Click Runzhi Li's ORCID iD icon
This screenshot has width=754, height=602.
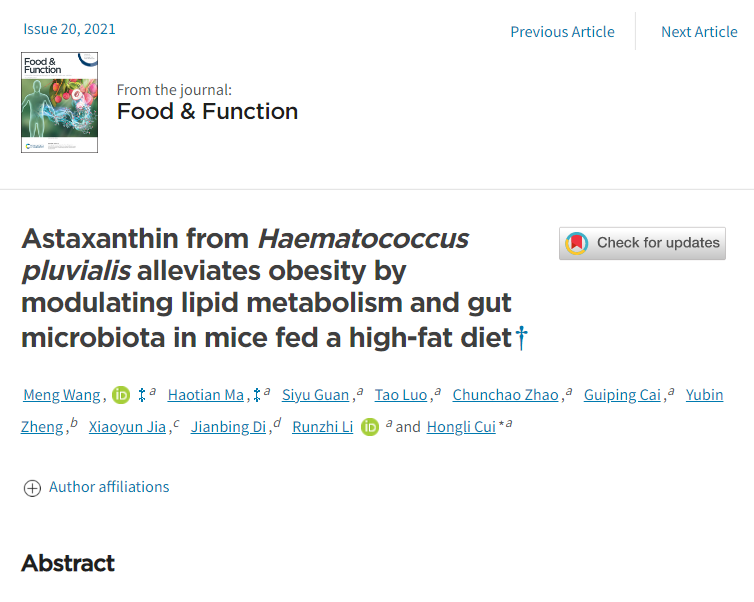click(x=370, y=427)
